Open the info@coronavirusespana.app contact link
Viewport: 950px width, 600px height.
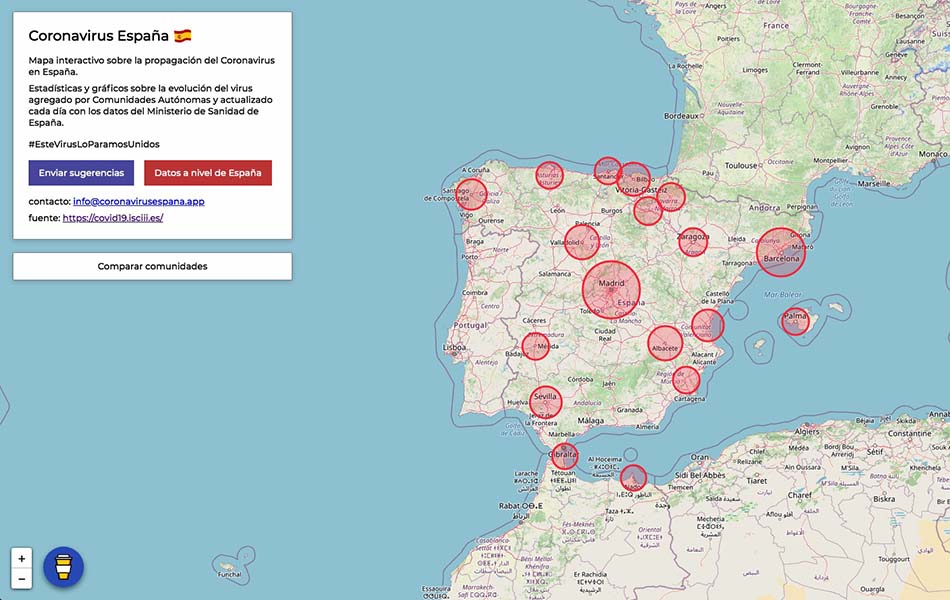(x=139, y=201)
